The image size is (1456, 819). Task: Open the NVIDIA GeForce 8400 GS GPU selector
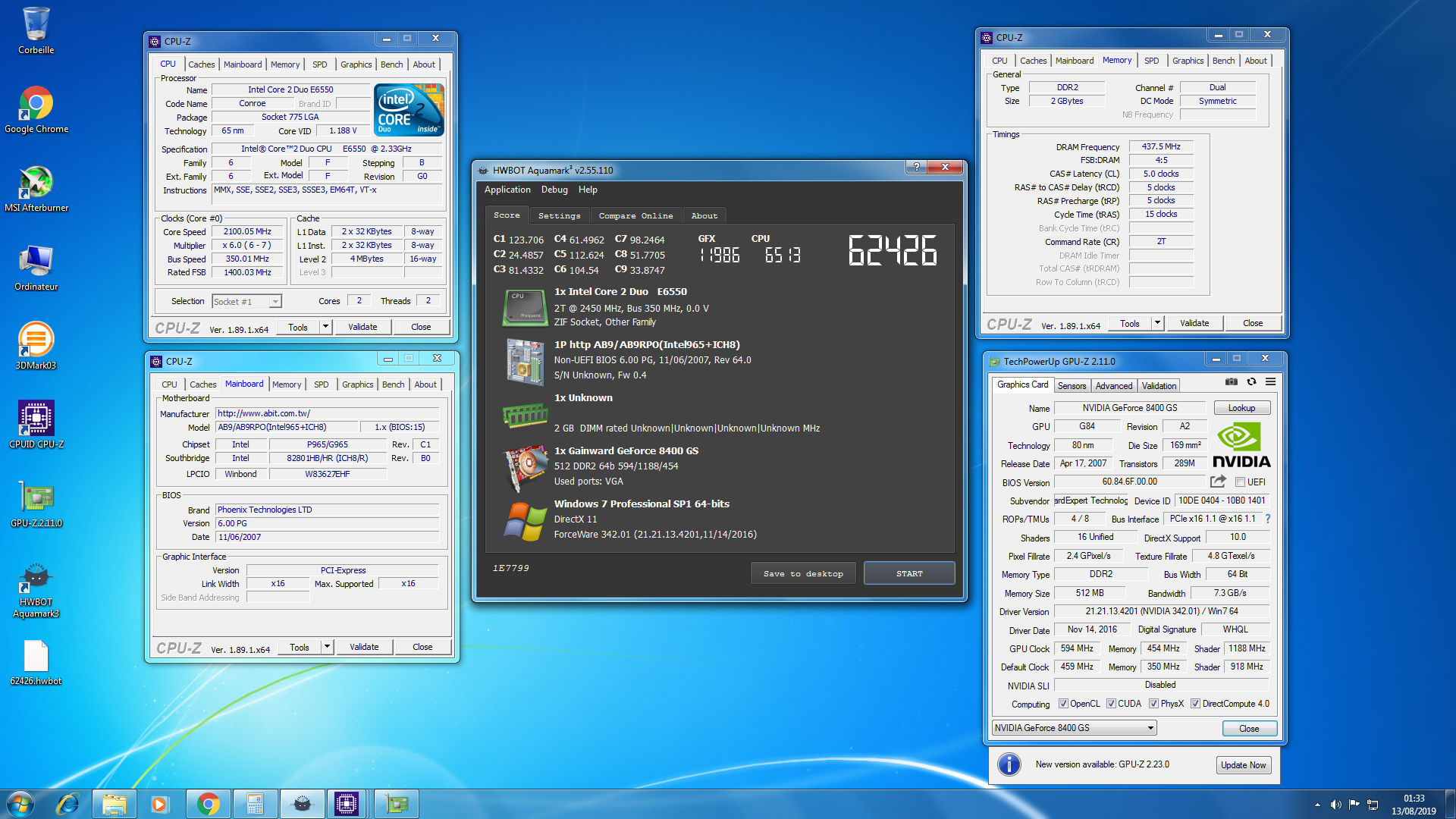point(1074,728)
